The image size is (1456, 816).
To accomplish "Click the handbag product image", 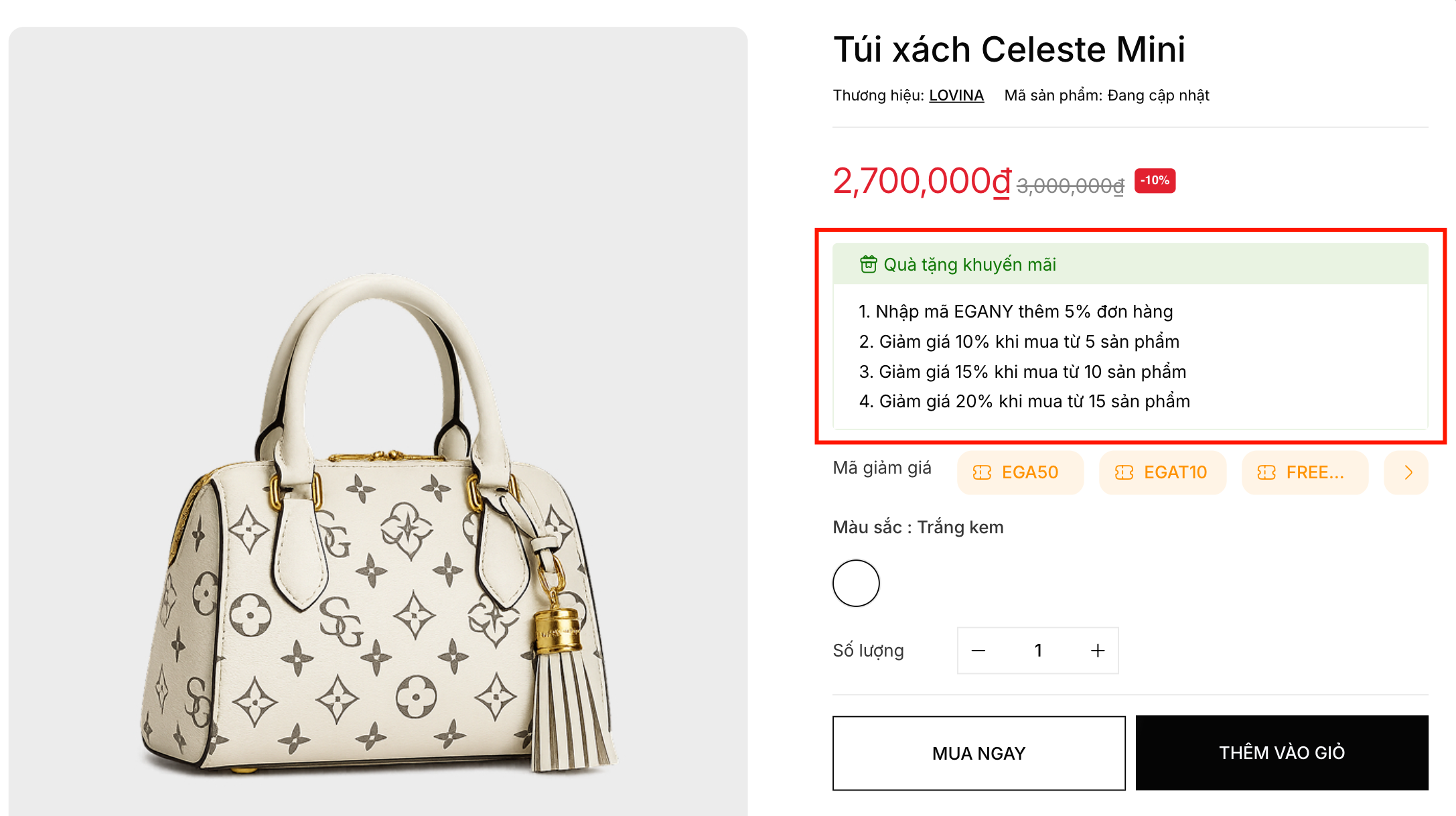I will pyautogui.click(x=378, y=523).
